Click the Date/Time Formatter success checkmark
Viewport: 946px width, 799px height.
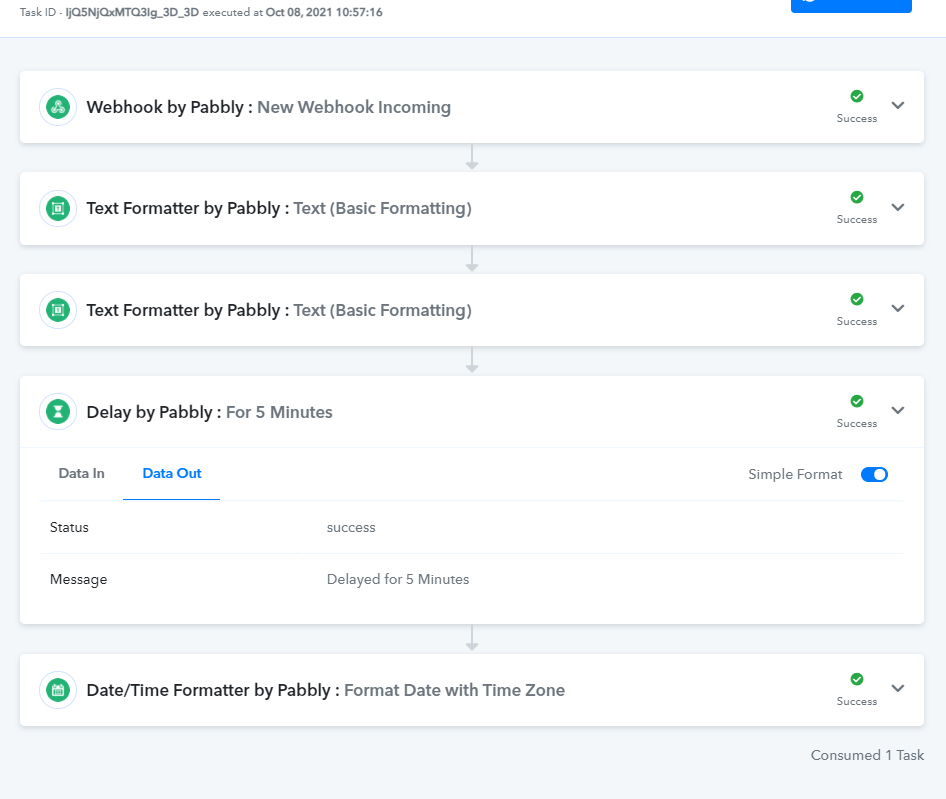857,679
